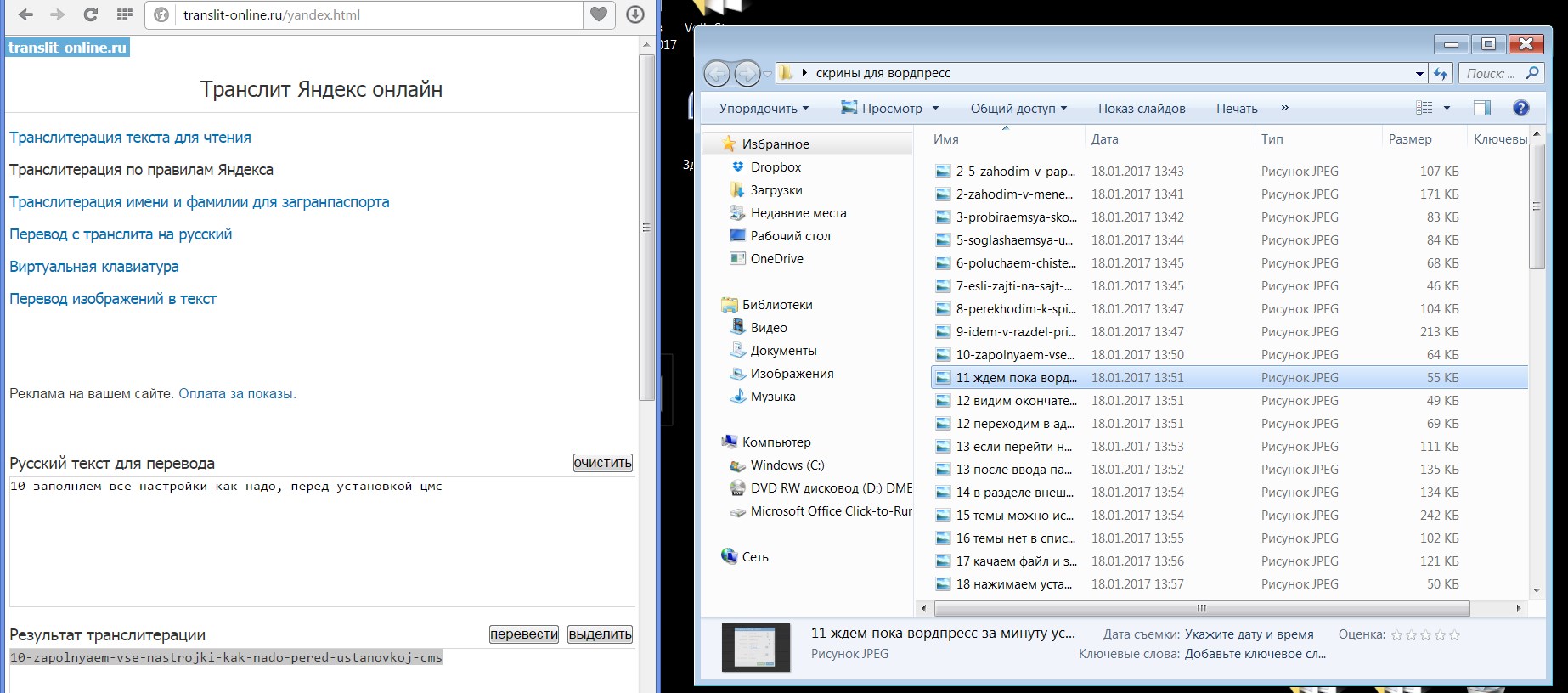Viewport: 1568px width, 693px height.
Task: Open Explorer help question mark icon
Action: [x=1521, y=108]
